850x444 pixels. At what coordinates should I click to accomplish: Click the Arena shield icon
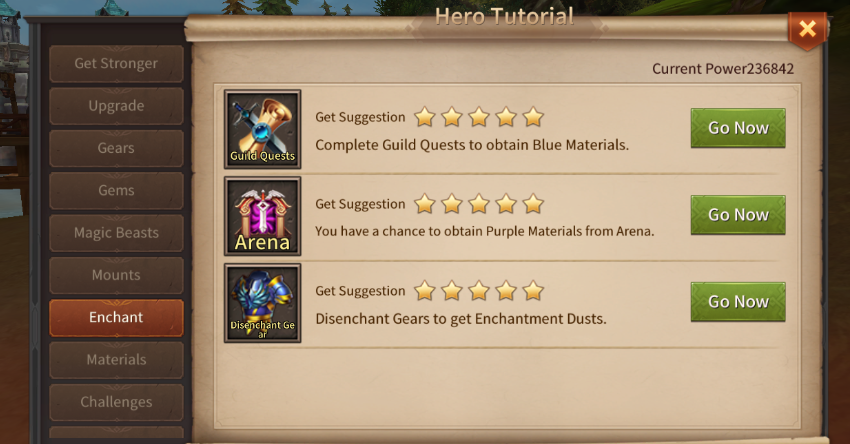tap(262, 216)
